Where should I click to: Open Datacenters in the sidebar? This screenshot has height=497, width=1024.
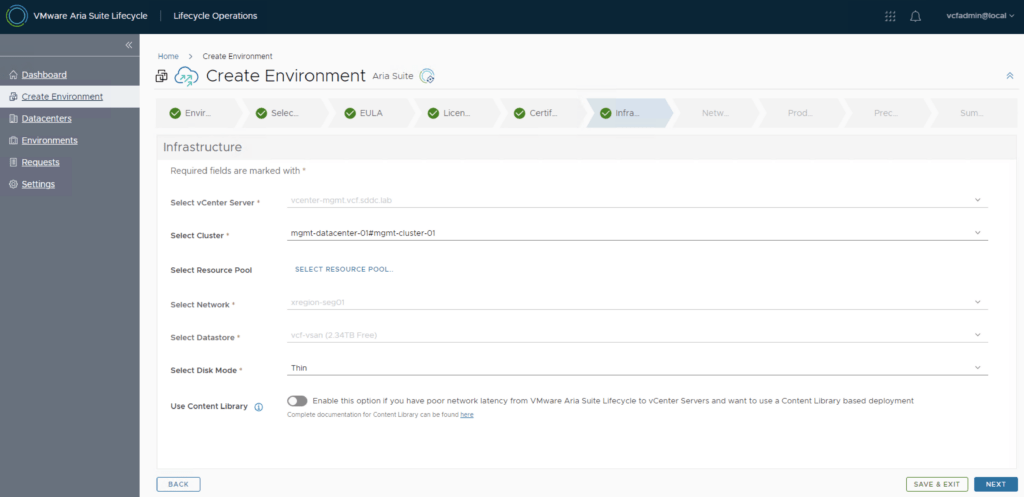(x=44, y=118)
